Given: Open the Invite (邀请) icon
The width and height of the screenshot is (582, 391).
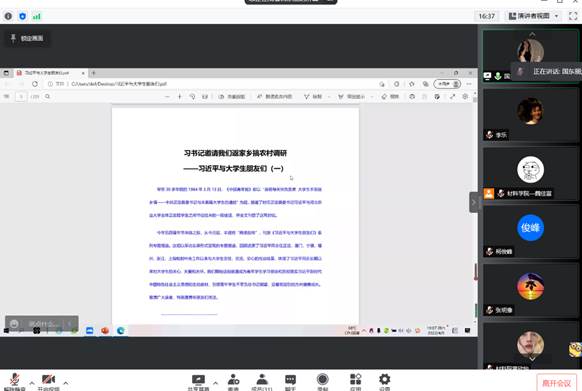Looking at the screenshot, I should (x=233, y=382).
